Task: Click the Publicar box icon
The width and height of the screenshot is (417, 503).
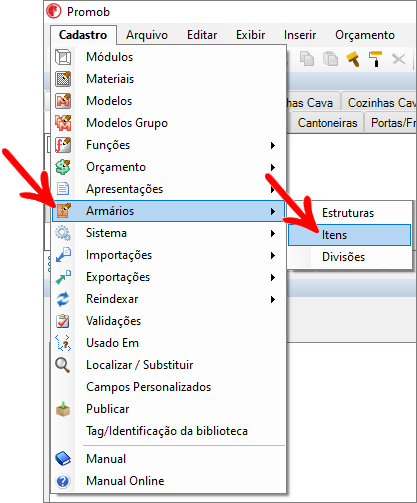Action: point(63,409)
